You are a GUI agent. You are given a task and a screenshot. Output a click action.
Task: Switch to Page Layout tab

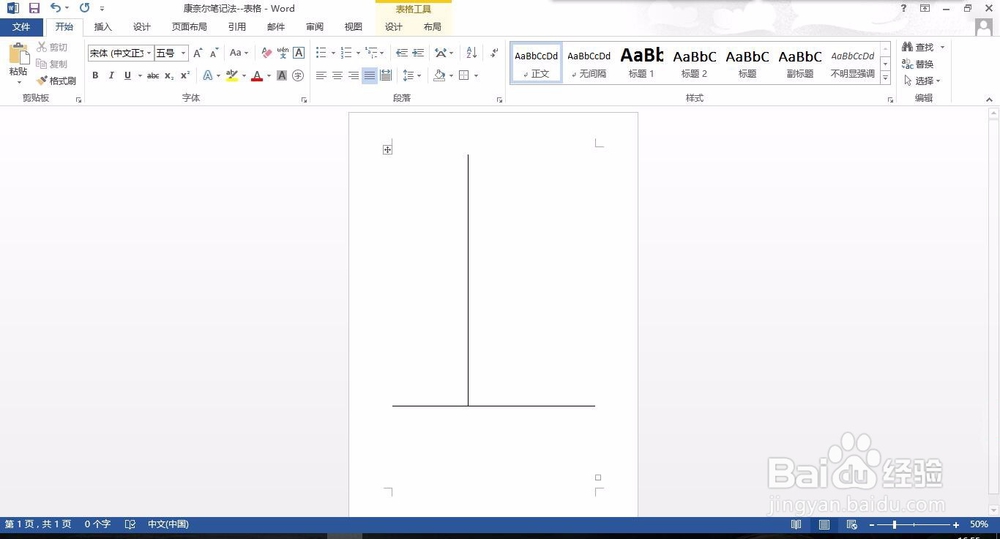point(189,27)
